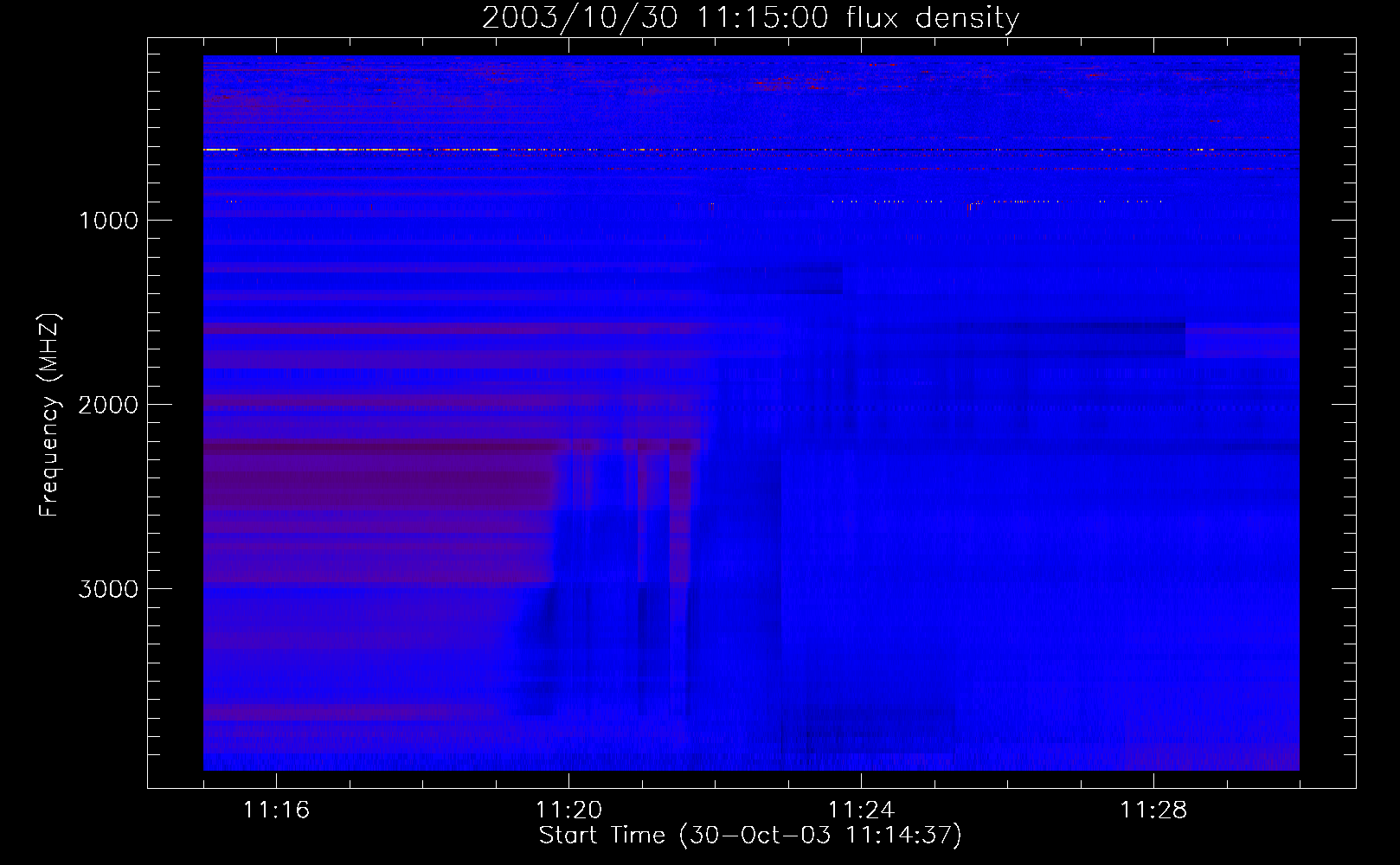Click the 3000 frequency tick label
This screenshot has width=1400, height=865.
108,589
